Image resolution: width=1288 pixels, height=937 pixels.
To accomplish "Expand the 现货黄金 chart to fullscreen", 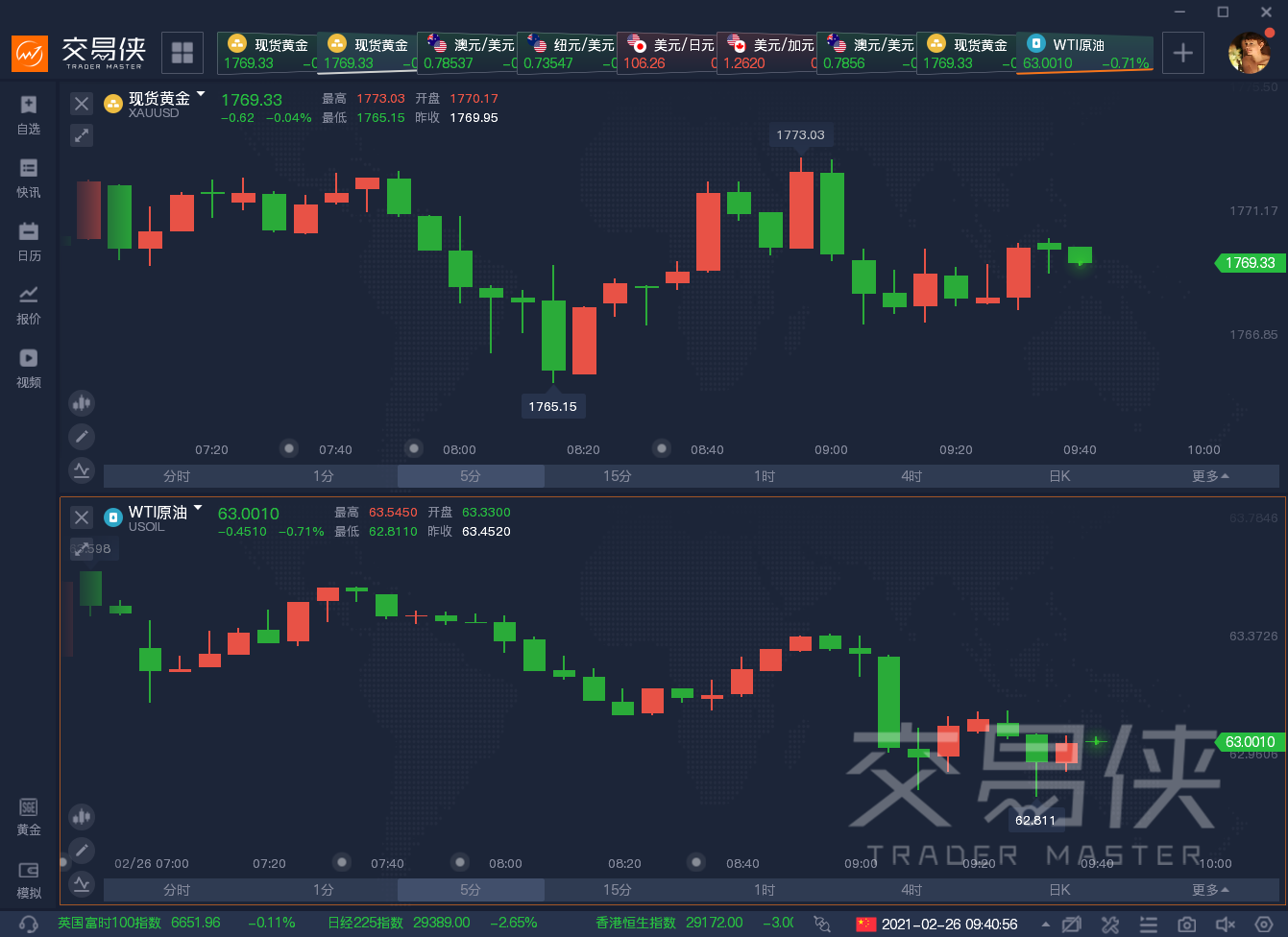I will tap(82, 135).
